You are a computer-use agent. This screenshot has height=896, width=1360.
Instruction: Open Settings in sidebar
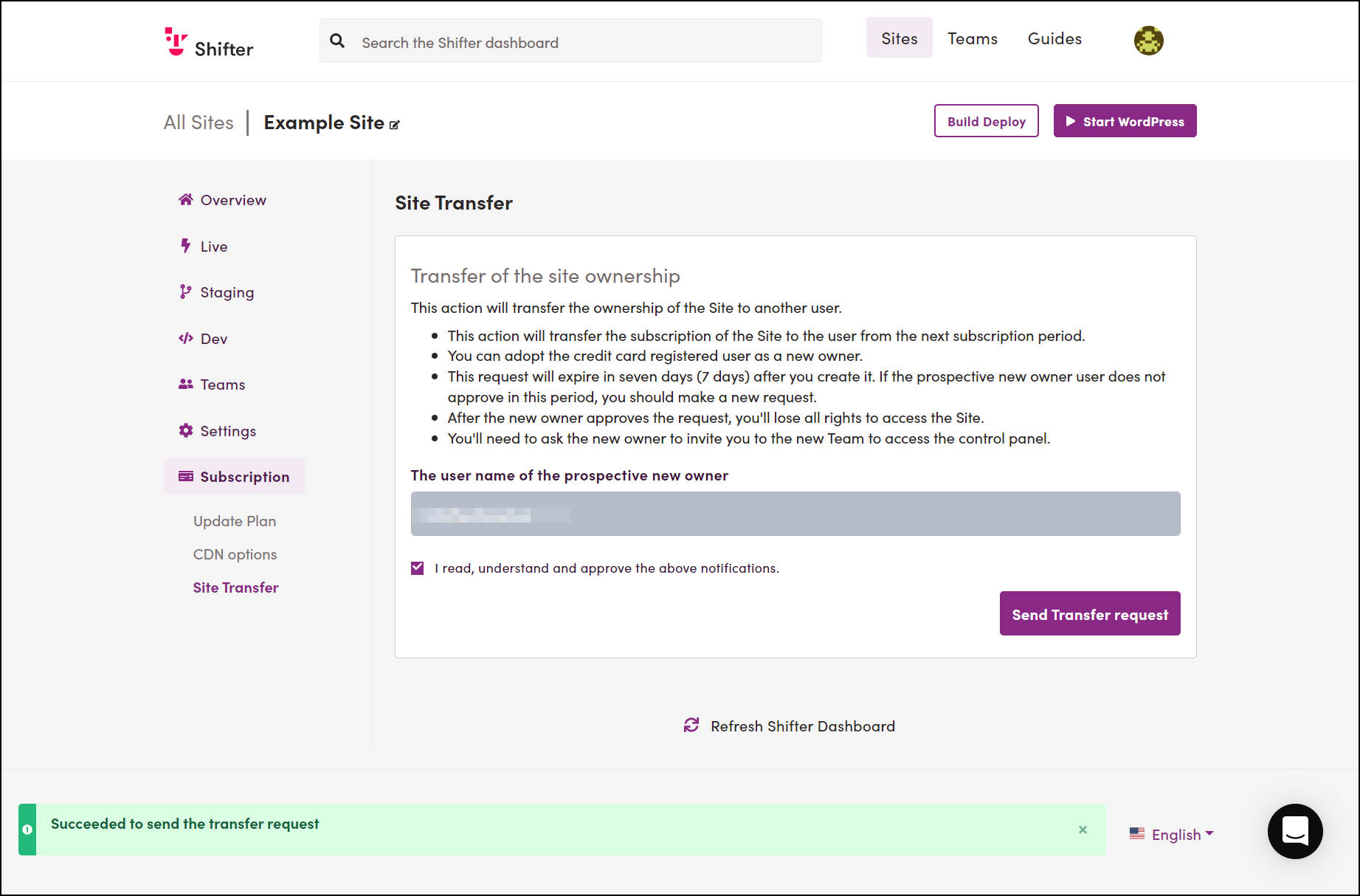[x=218, y=430]
